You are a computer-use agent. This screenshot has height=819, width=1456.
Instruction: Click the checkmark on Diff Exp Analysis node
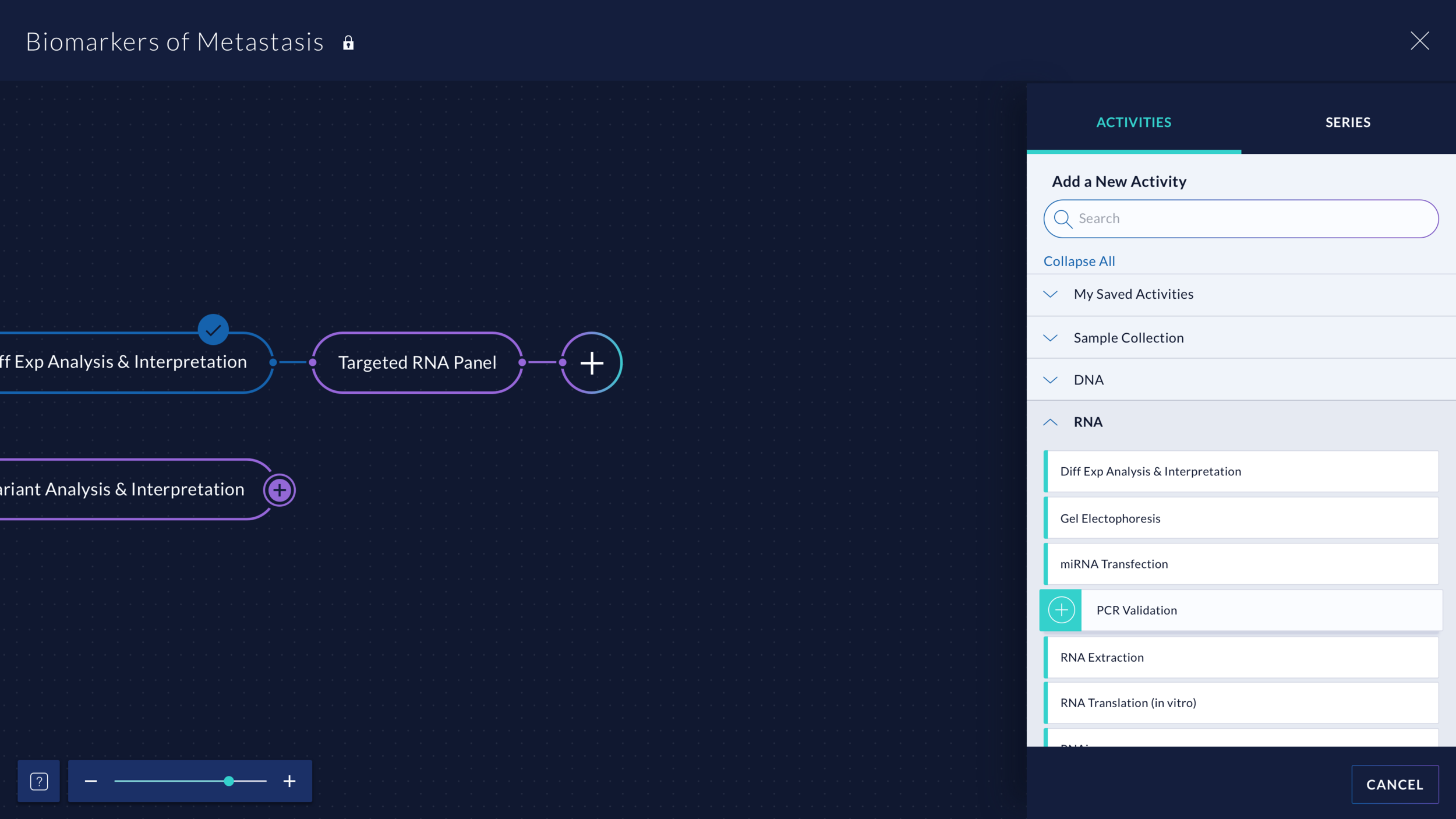click(x=213, y=330)
